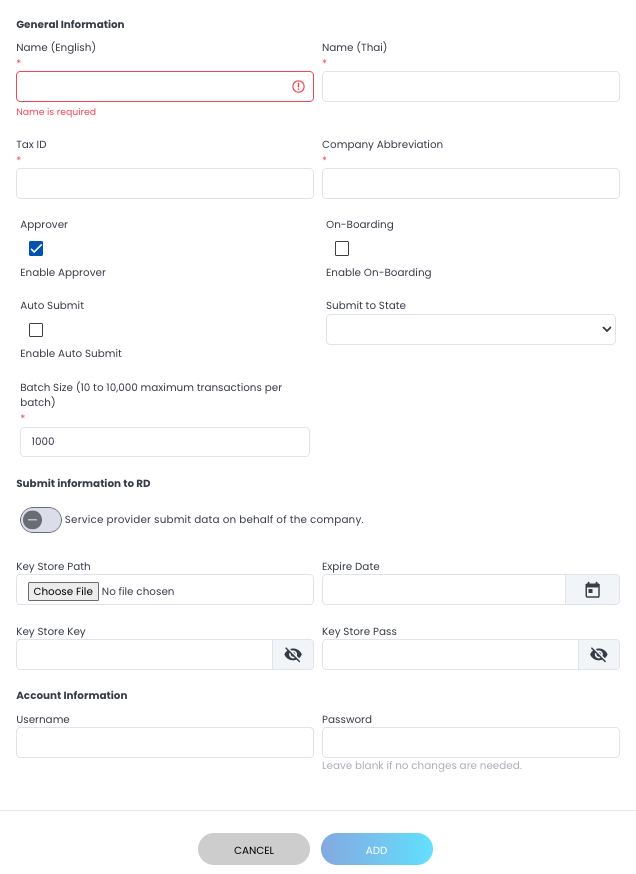The image size is (636, 874).
Task: Focus the Username input
Action: 165,743
